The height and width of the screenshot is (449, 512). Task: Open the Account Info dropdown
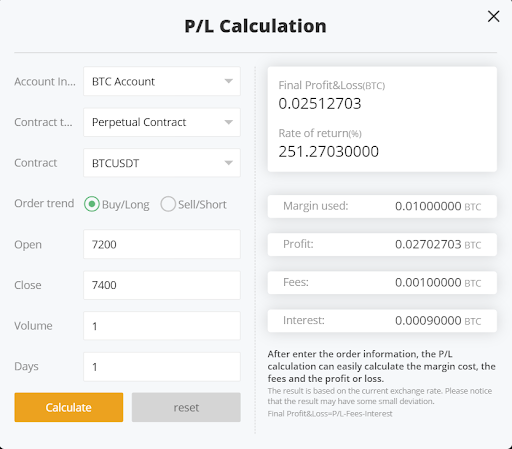tap(162, 81)
